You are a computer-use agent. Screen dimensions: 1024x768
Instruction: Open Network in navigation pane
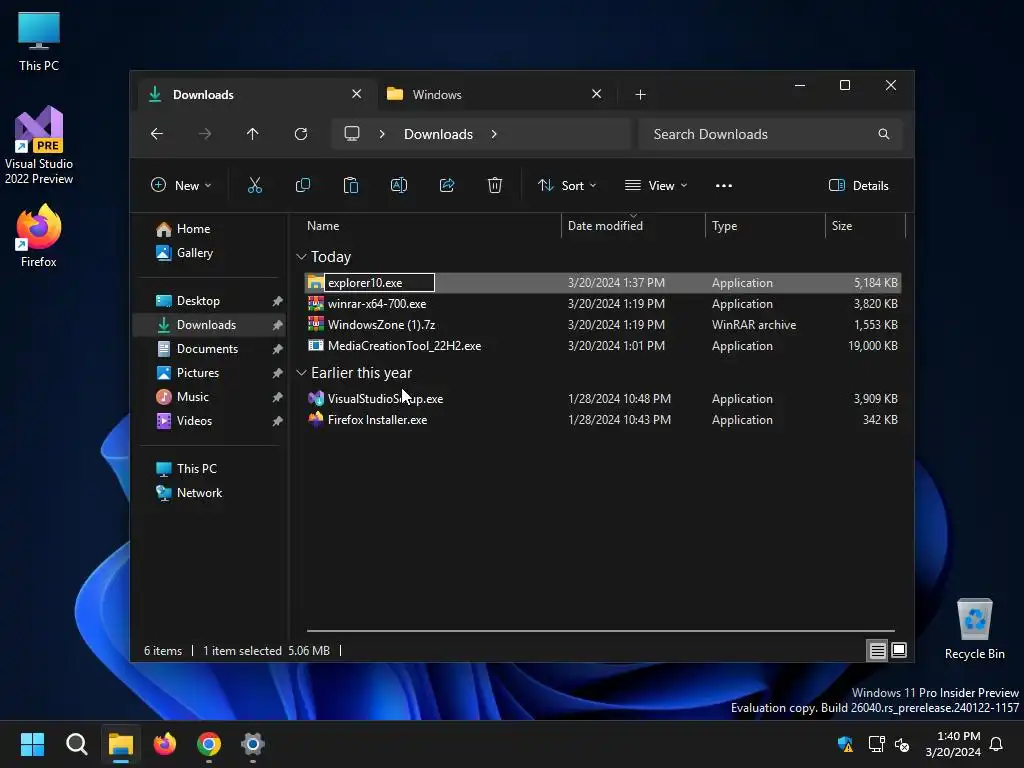pos(189,493)
